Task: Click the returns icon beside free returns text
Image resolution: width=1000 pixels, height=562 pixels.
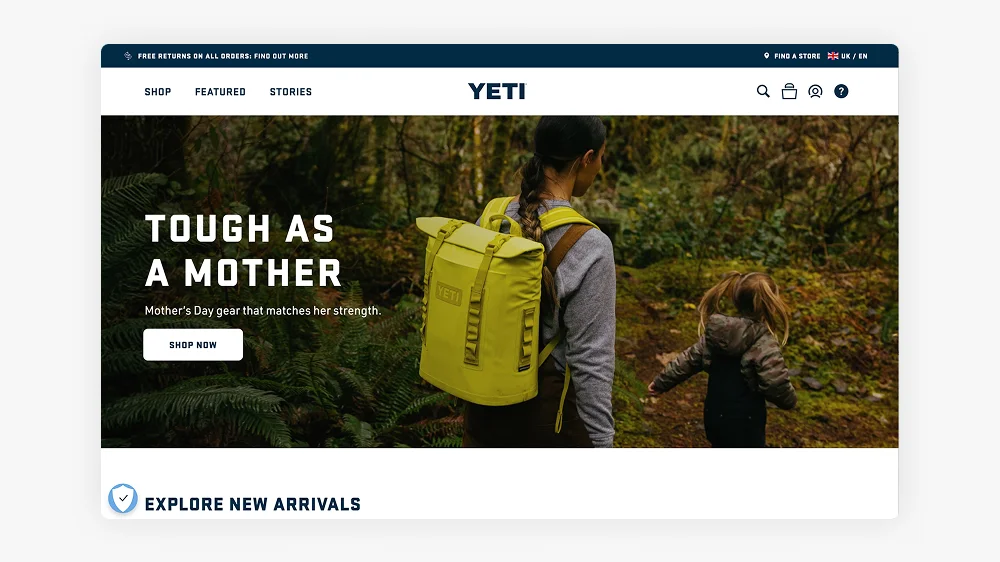Action: click(128, 56)
